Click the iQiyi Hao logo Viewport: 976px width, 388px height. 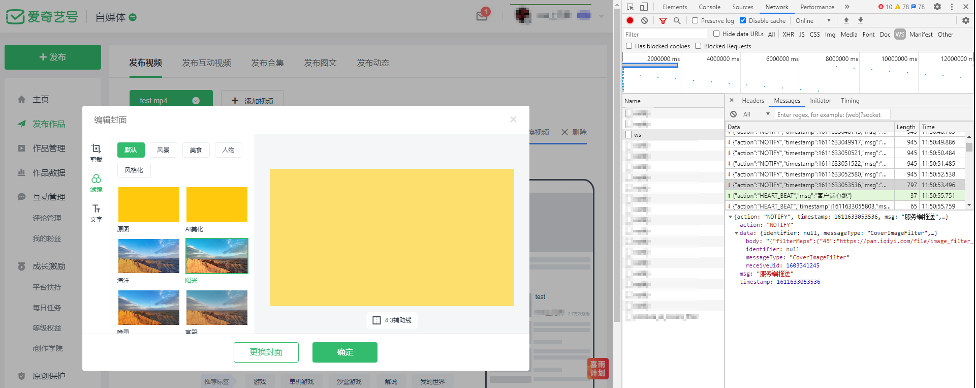42,17
